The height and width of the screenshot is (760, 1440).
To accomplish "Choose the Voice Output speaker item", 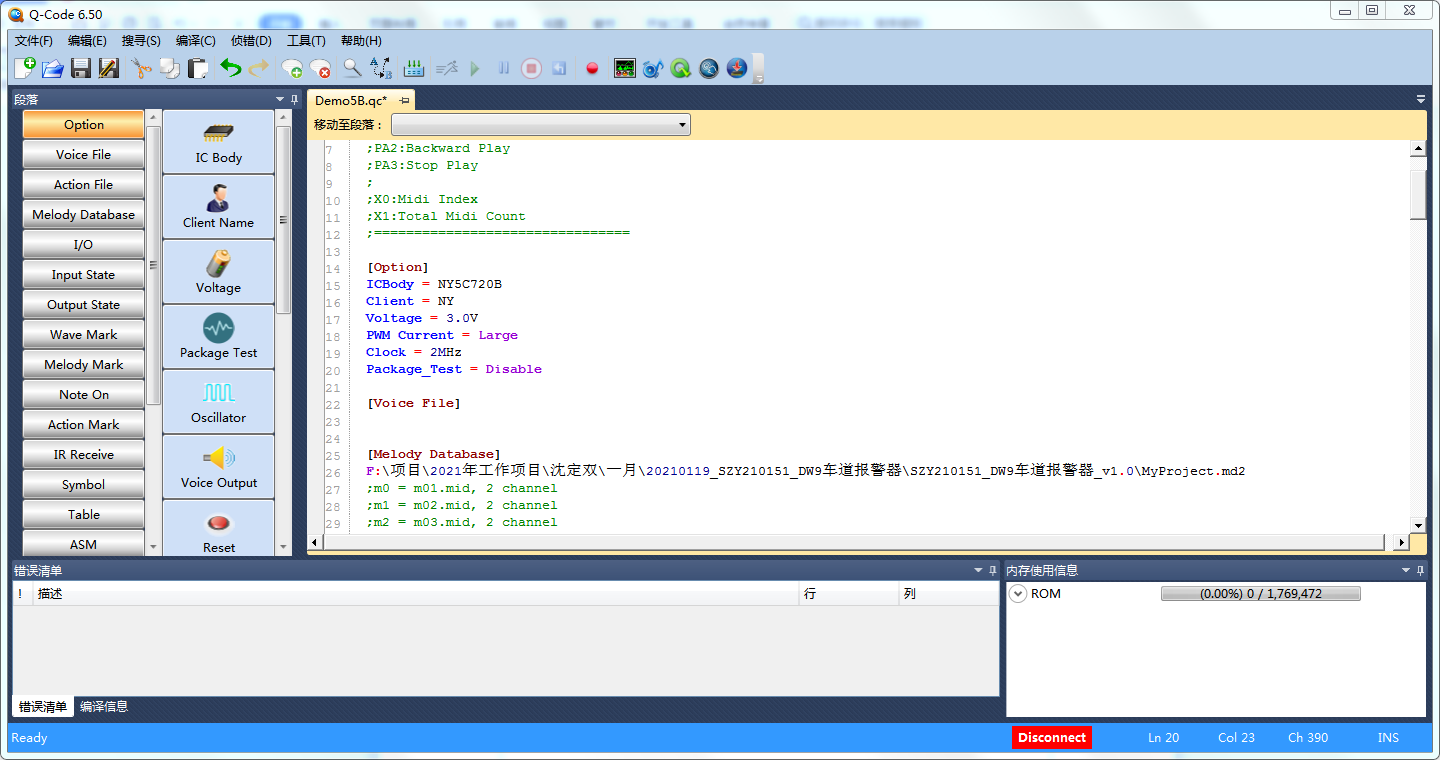I will [x=218, y=467].
